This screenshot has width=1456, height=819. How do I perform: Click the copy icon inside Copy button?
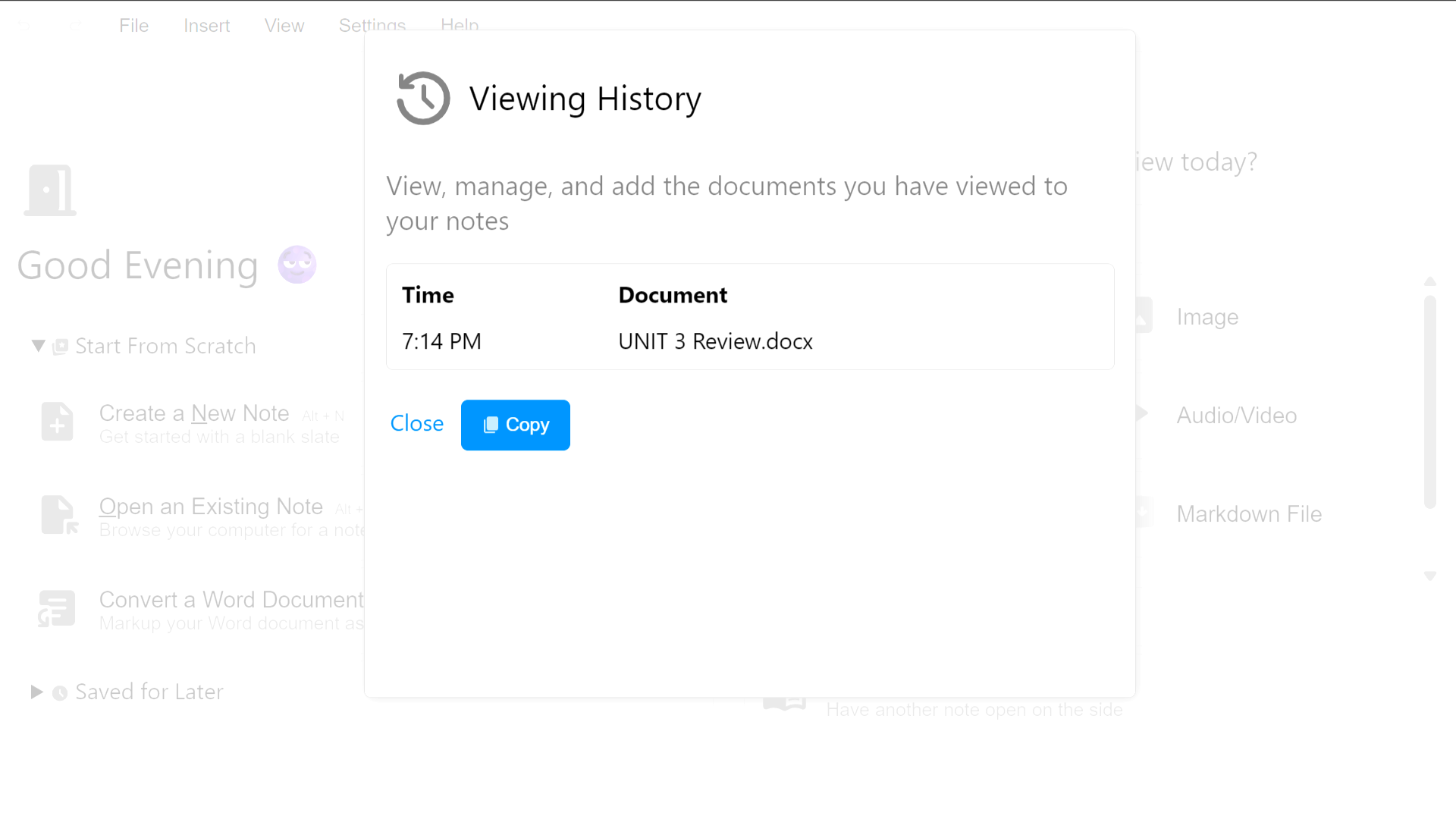(491, 425)
